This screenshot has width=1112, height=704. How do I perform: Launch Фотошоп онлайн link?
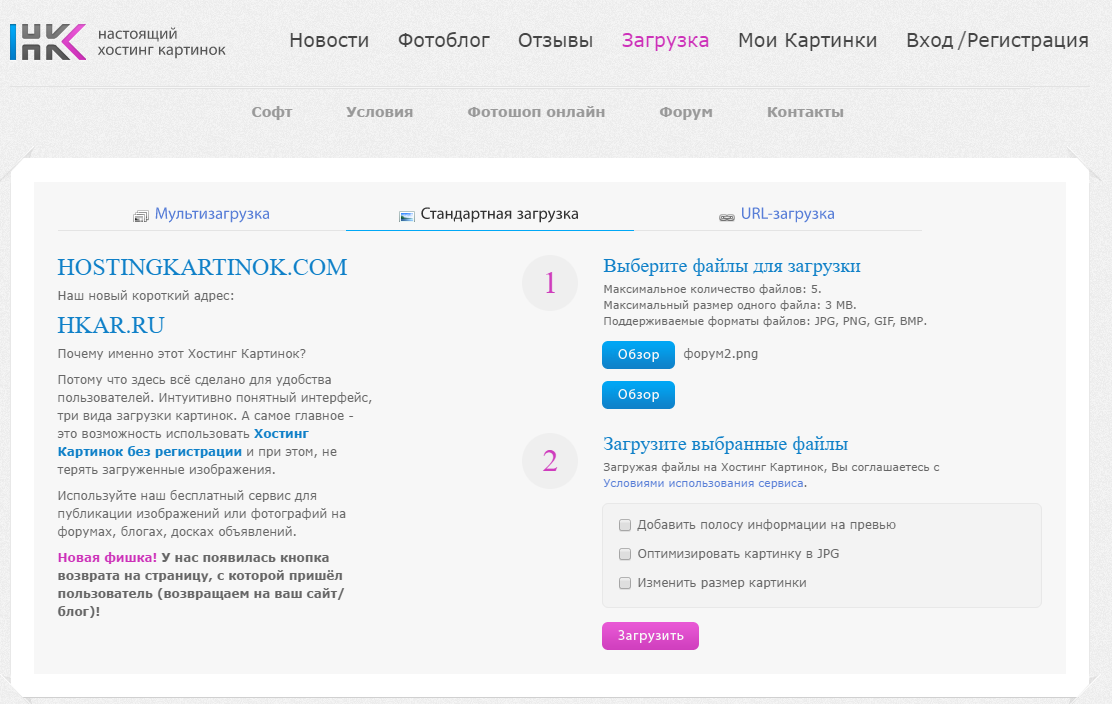[x=536, y=112]
